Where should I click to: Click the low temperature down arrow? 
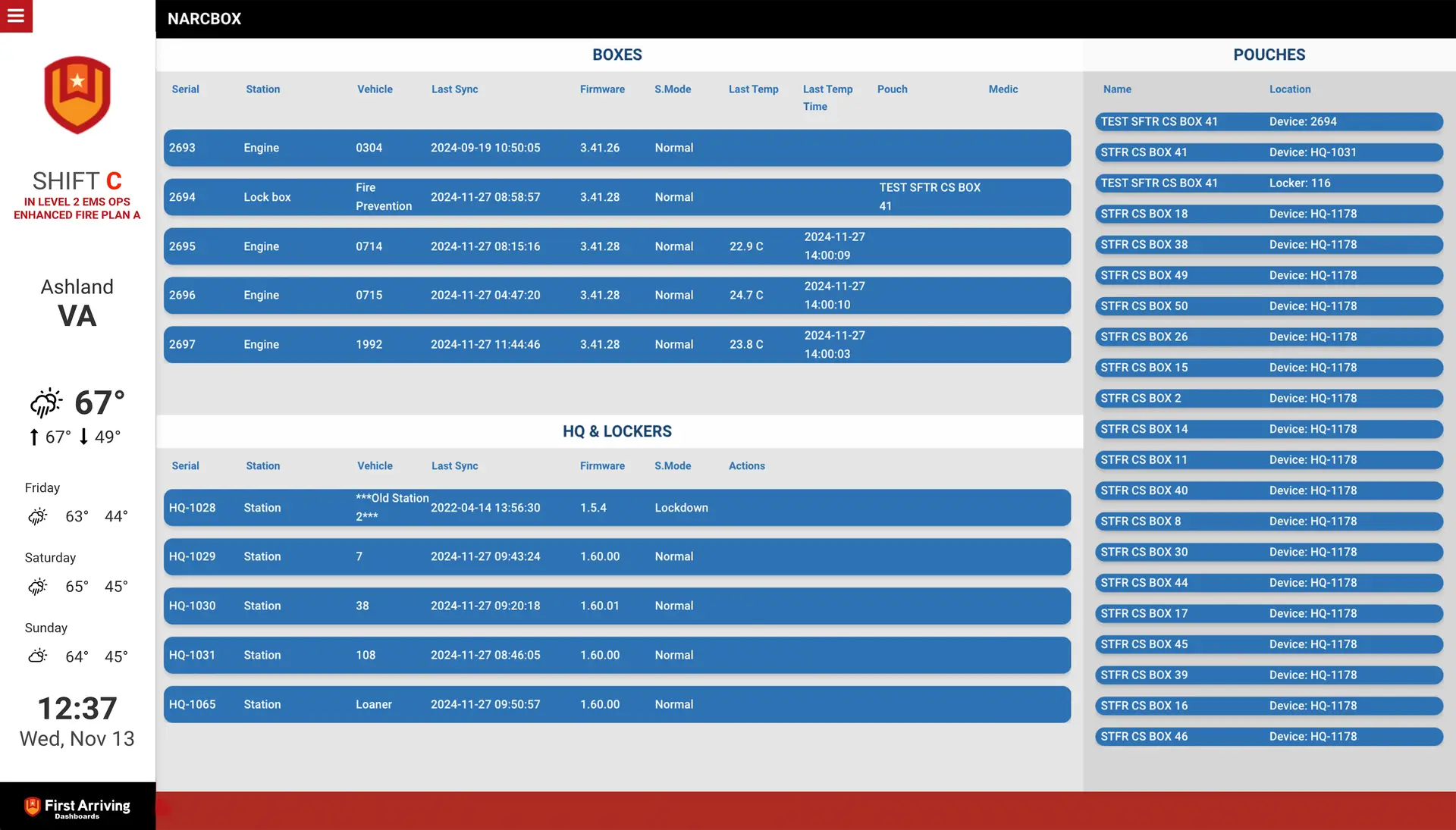[84, 437]
